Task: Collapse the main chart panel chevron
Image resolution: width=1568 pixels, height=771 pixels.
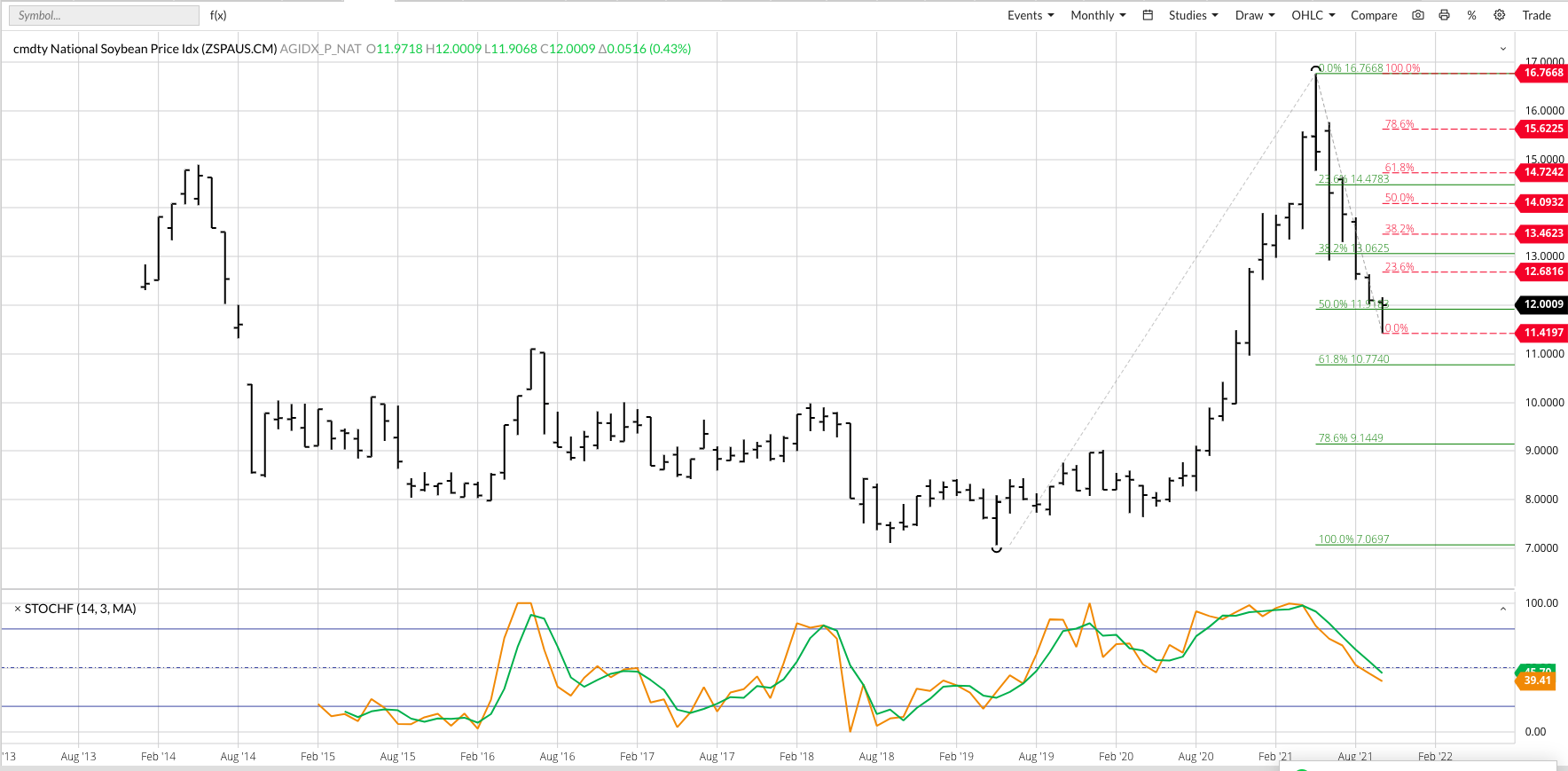Action: coord(1503,49)
